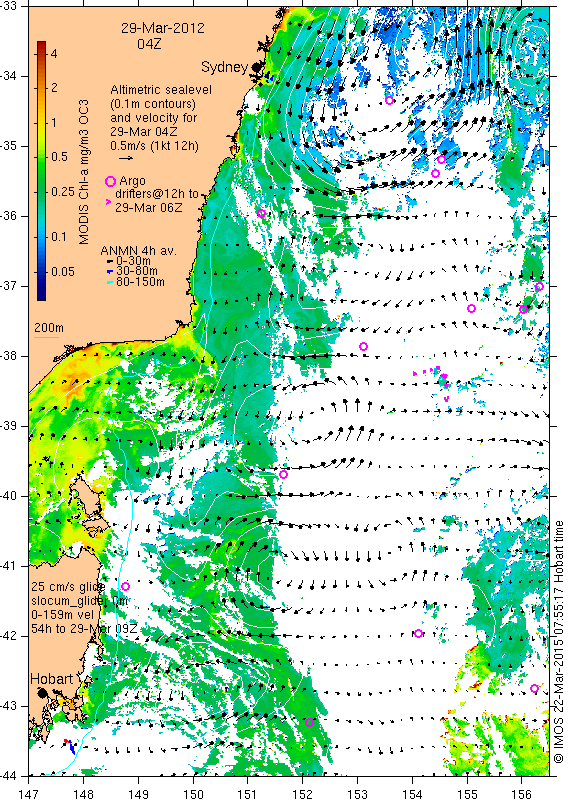Click the latitude axis label '-44'

[x=10, y=776]
